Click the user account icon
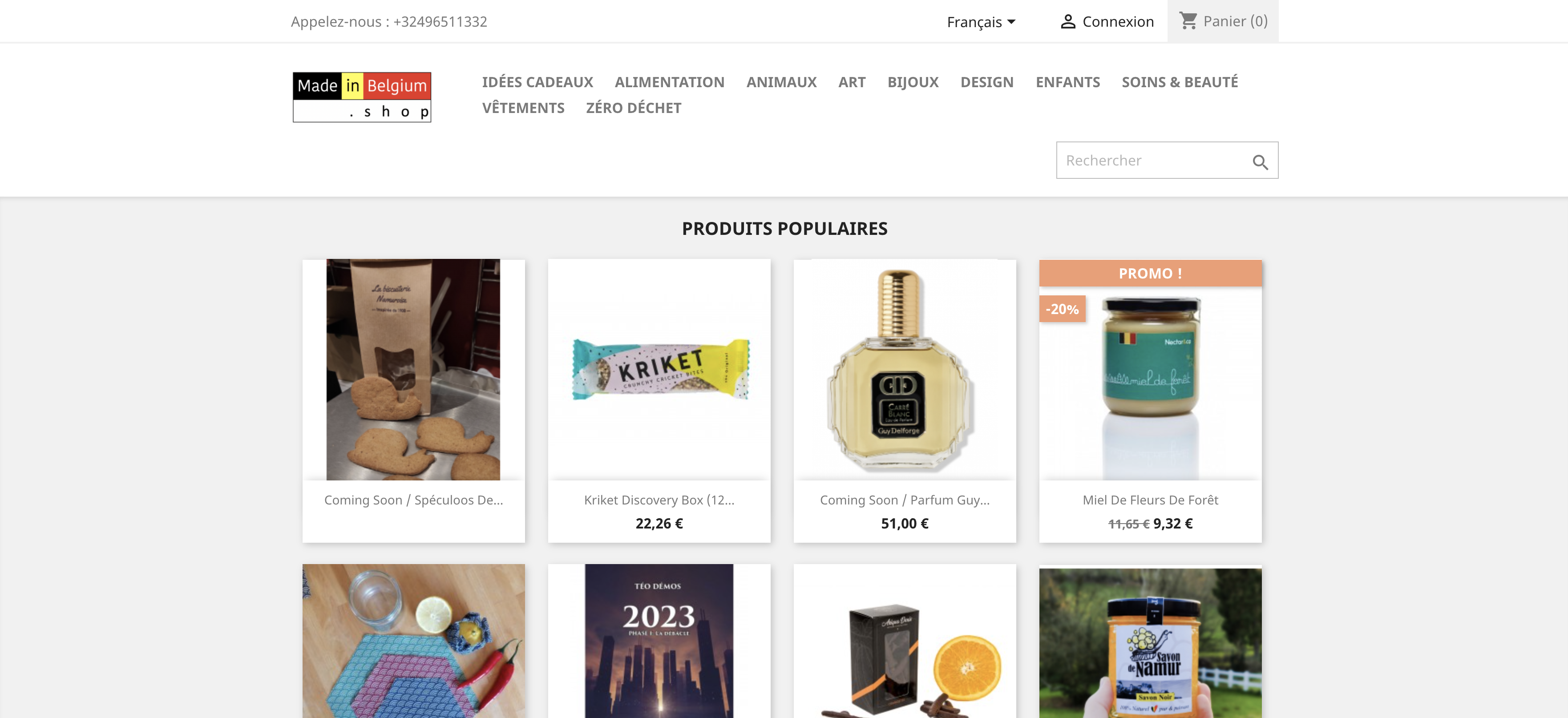This screenshot has width=1568, height=718. pyautogui.click(x=1067, y=22)
